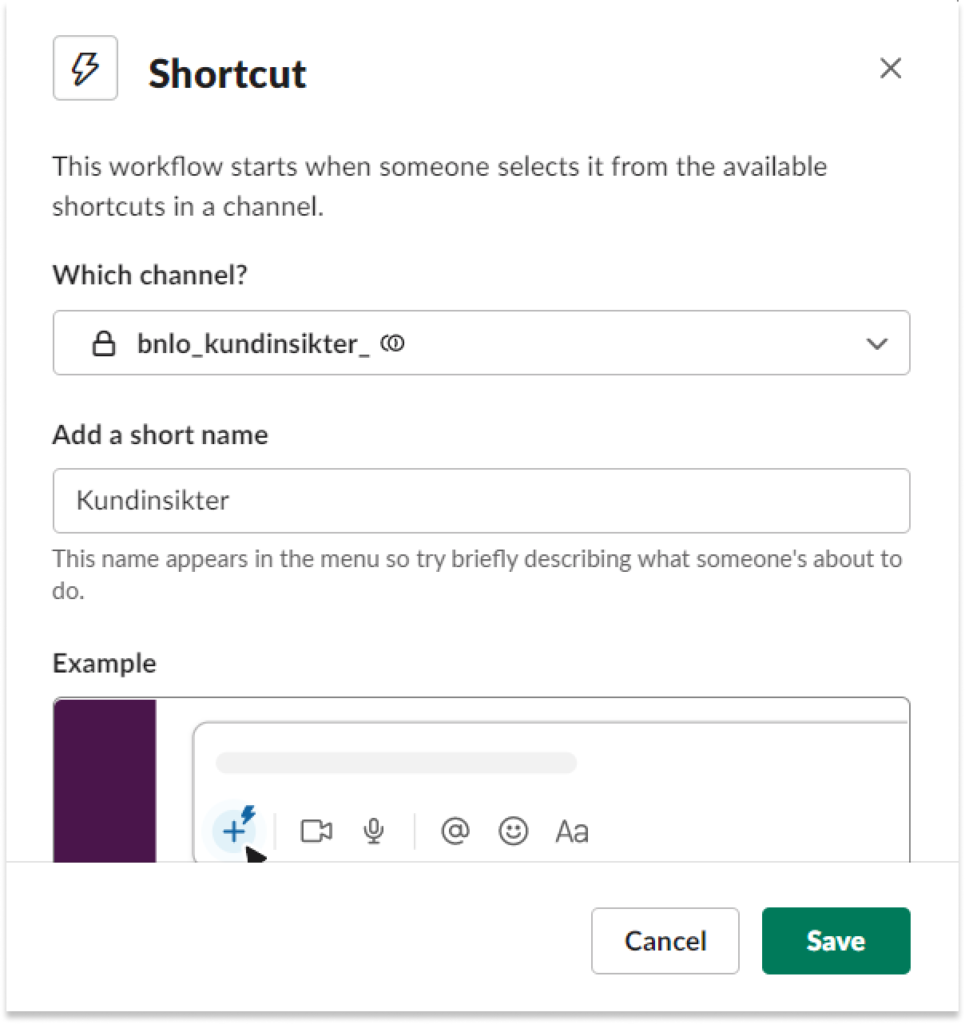Click the purple sidebar in example
The image size is (965, 1024).
(105, 780)
